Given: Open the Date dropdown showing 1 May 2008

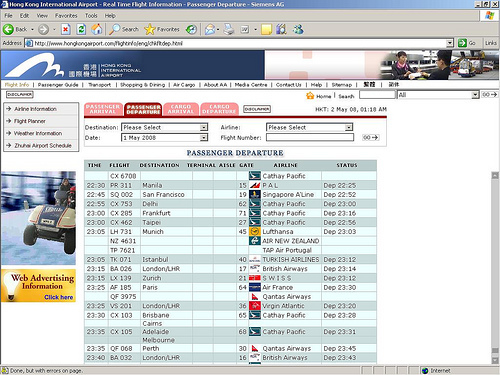Looking at the screenshot, I should [164, 138].
